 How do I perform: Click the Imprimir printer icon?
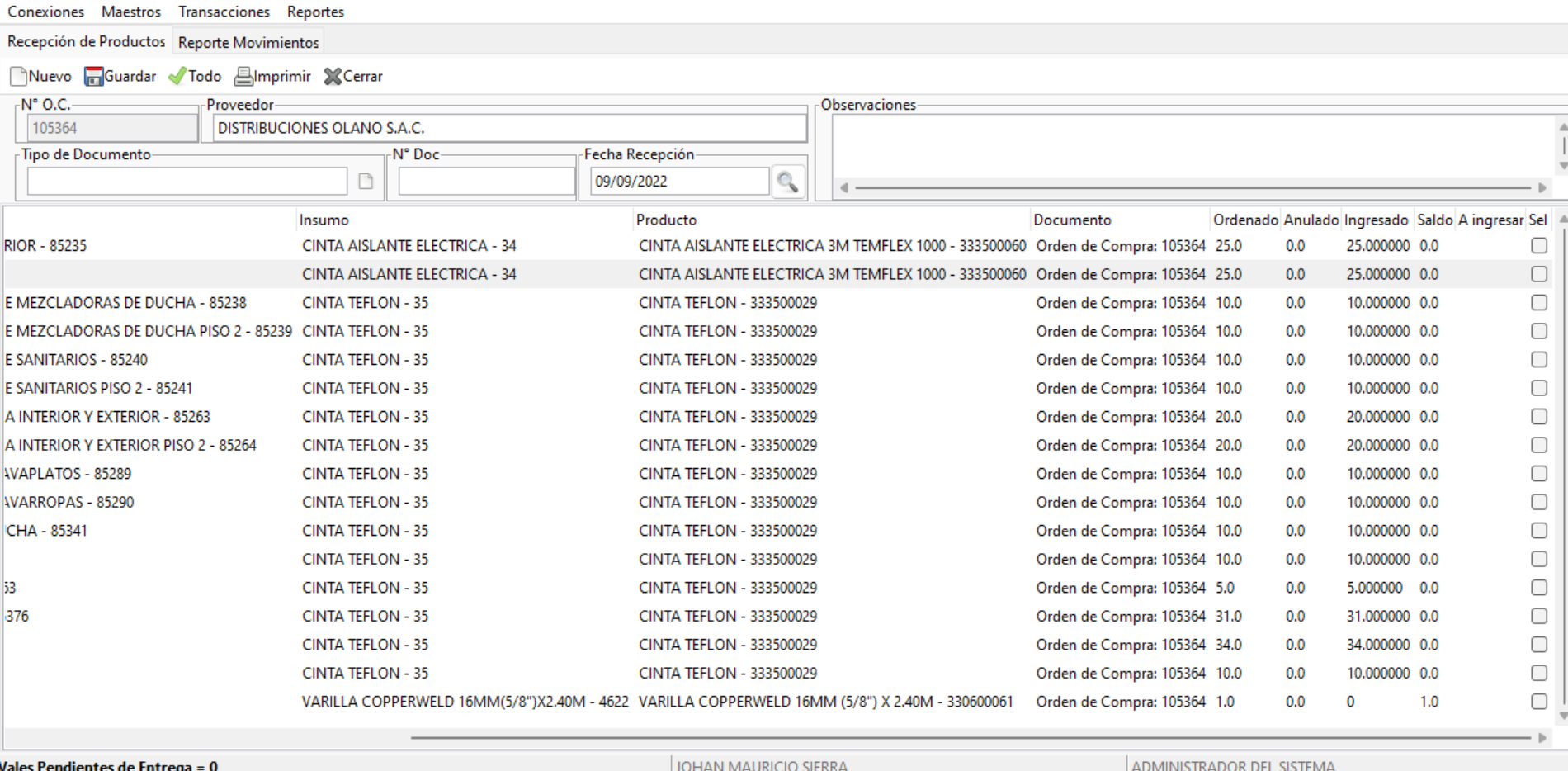point(243,76)
